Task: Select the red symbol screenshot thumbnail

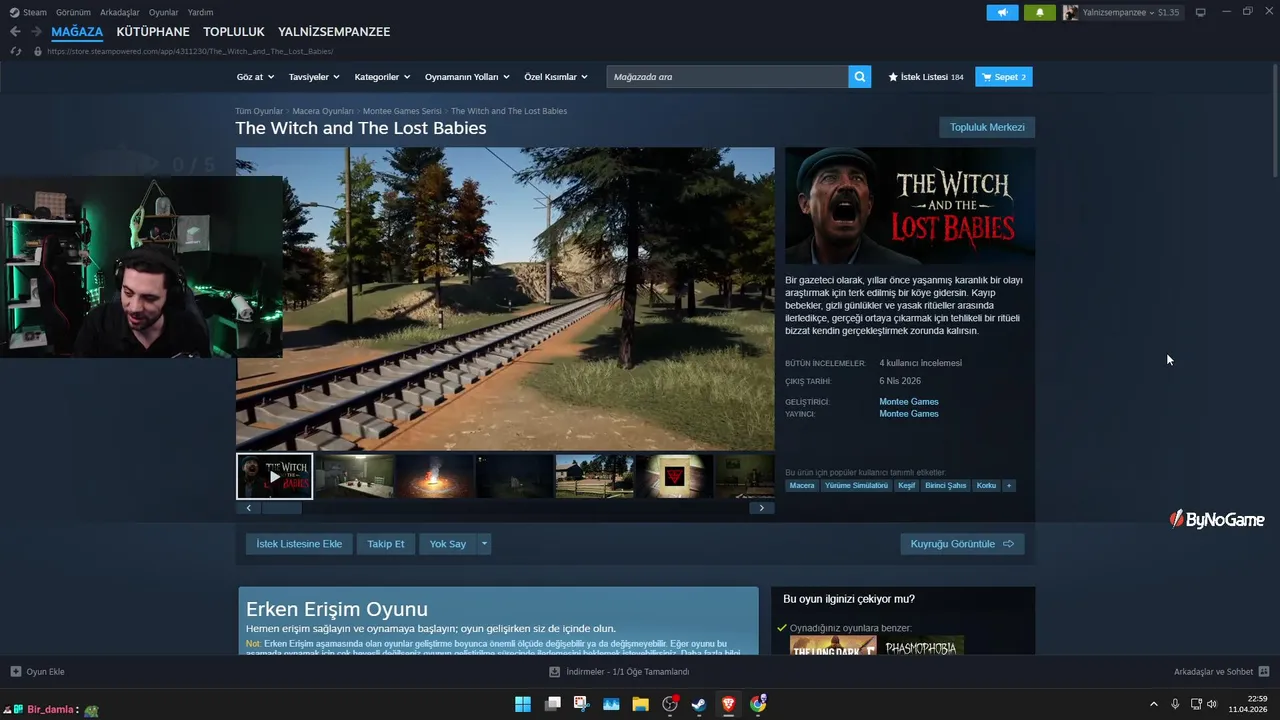Action: [675, 476]
